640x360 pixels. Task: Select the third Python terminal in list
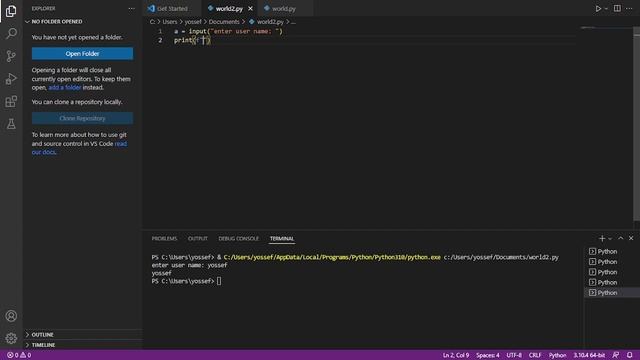[x=611, y=272]
